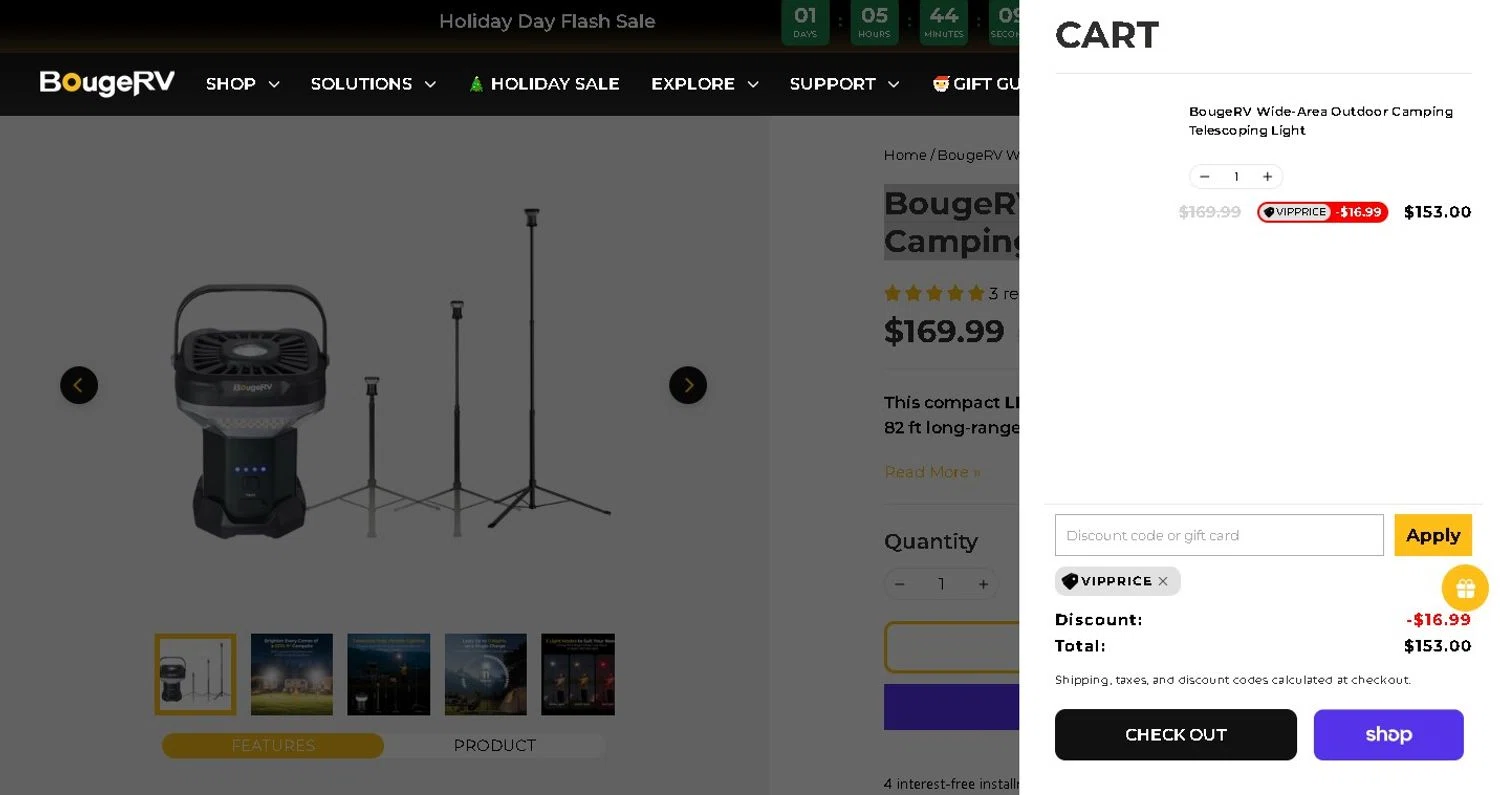Screen dimensions: 1500x795
Task: Switch to the PRODUCT tab
Action: coord(494,746)
